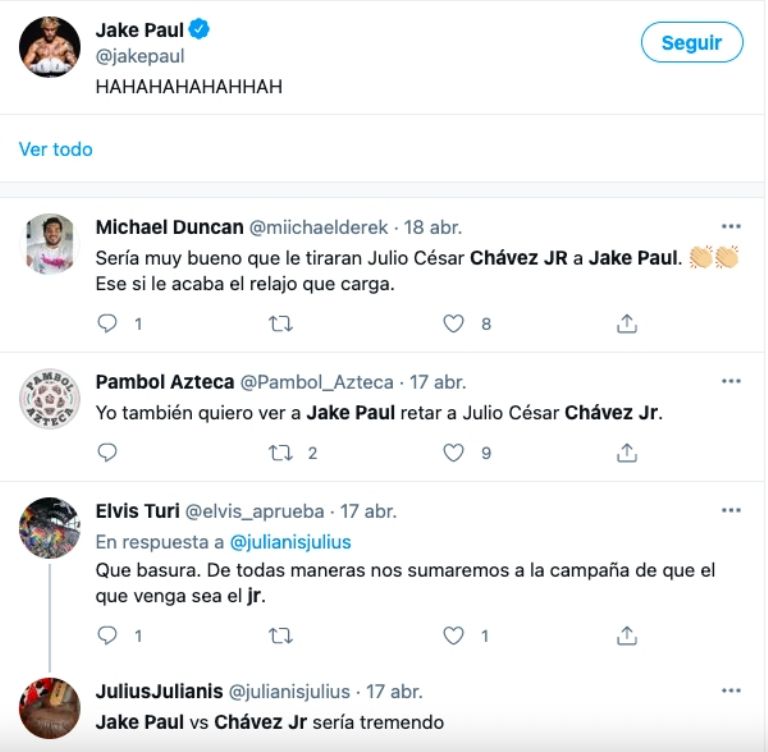Screen dimensions: 768x752
Task: Open Jake Paul's profile picture
Action: tap(49, 47)
